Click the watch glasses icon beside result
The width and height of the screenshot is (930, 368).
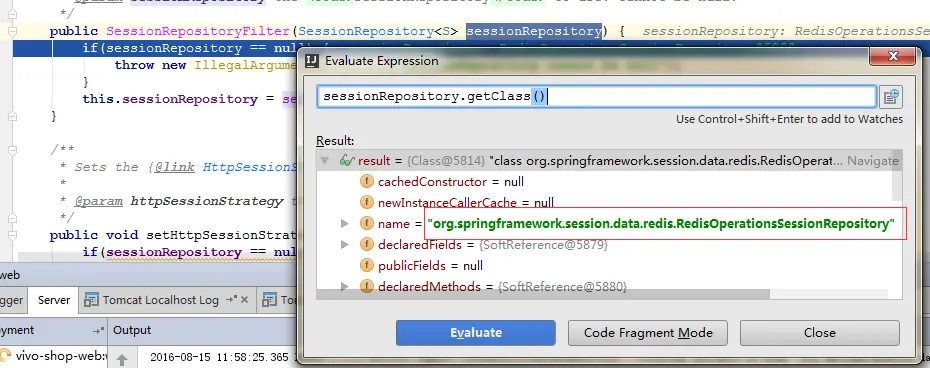(346, 160)
